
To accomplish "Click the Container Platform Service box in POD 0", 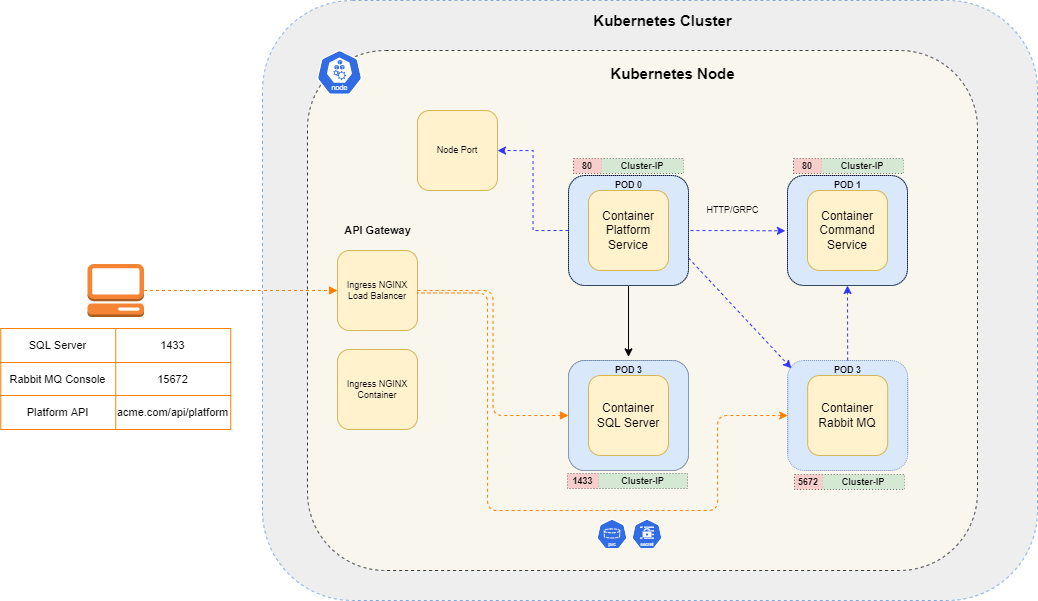I will coord(628,231).
